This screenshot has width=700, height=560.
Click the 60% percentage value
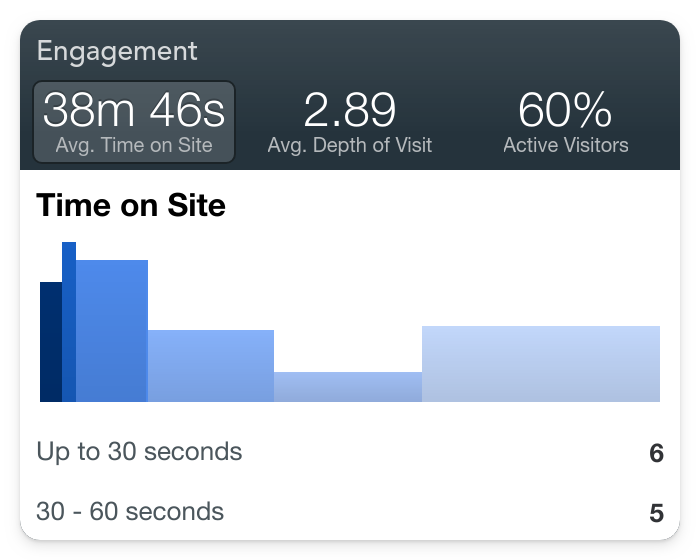tap(565, 109)
